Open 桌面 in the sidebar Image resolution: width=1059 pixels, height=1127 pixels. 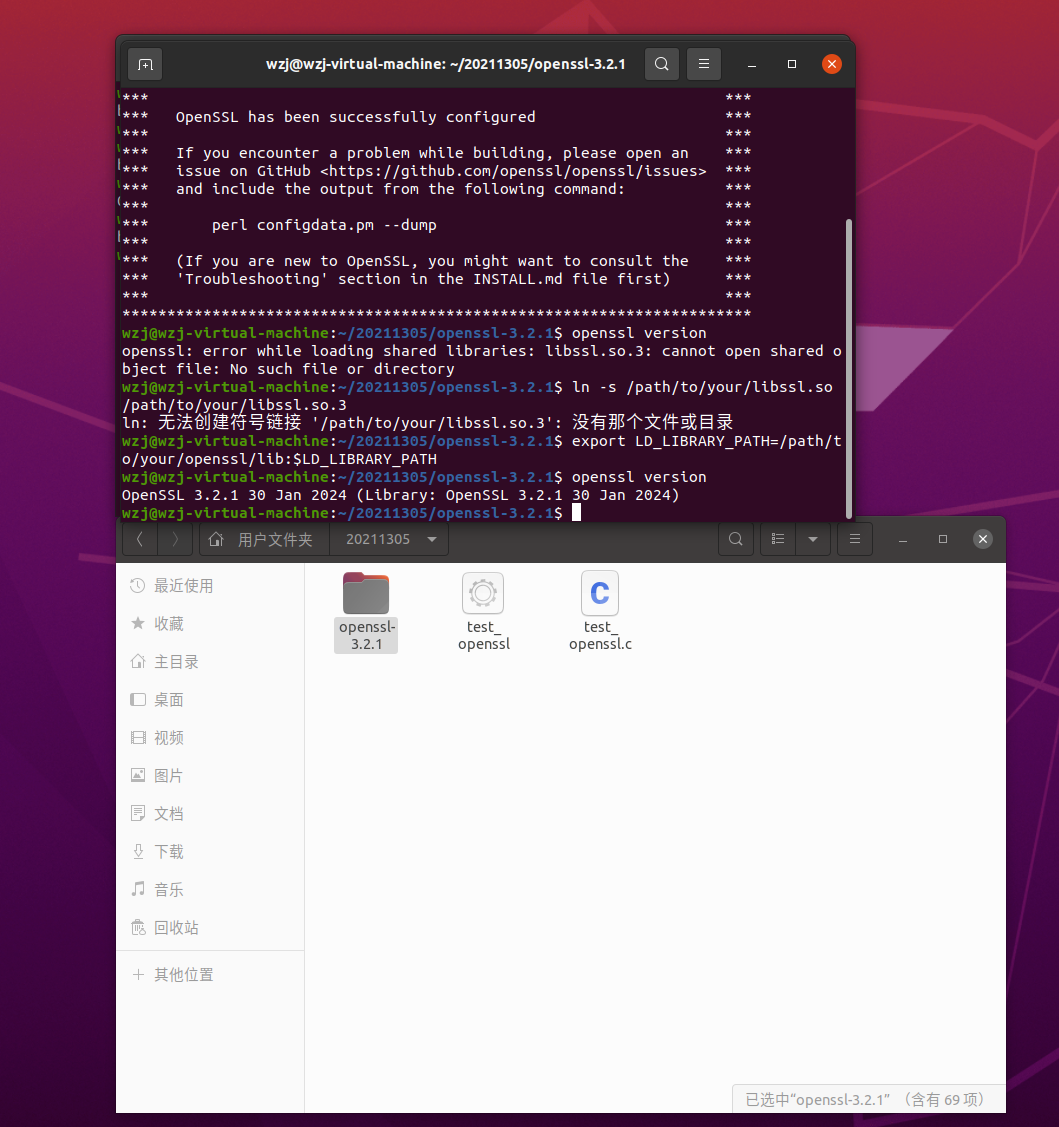point(210,700)
